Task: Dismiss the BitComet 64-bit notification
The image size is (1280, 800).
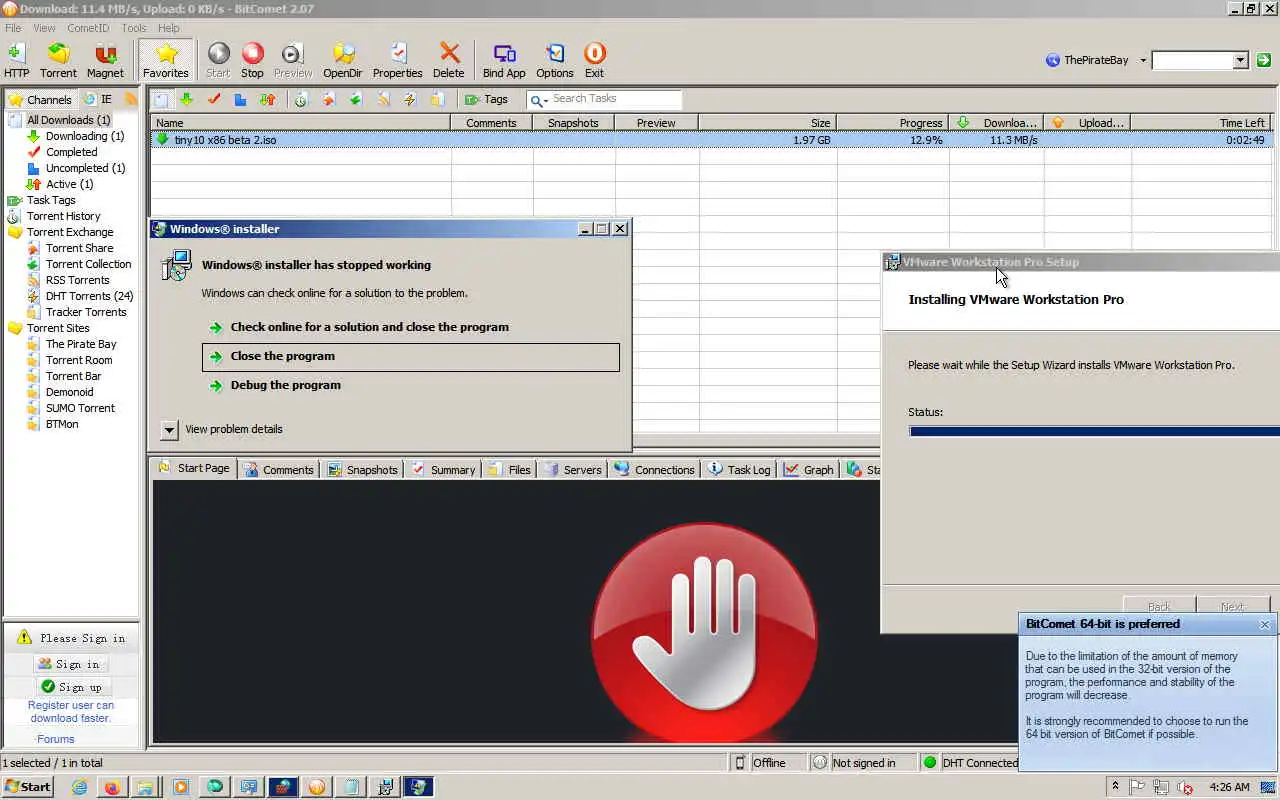Action: [x=1264, y=624]
